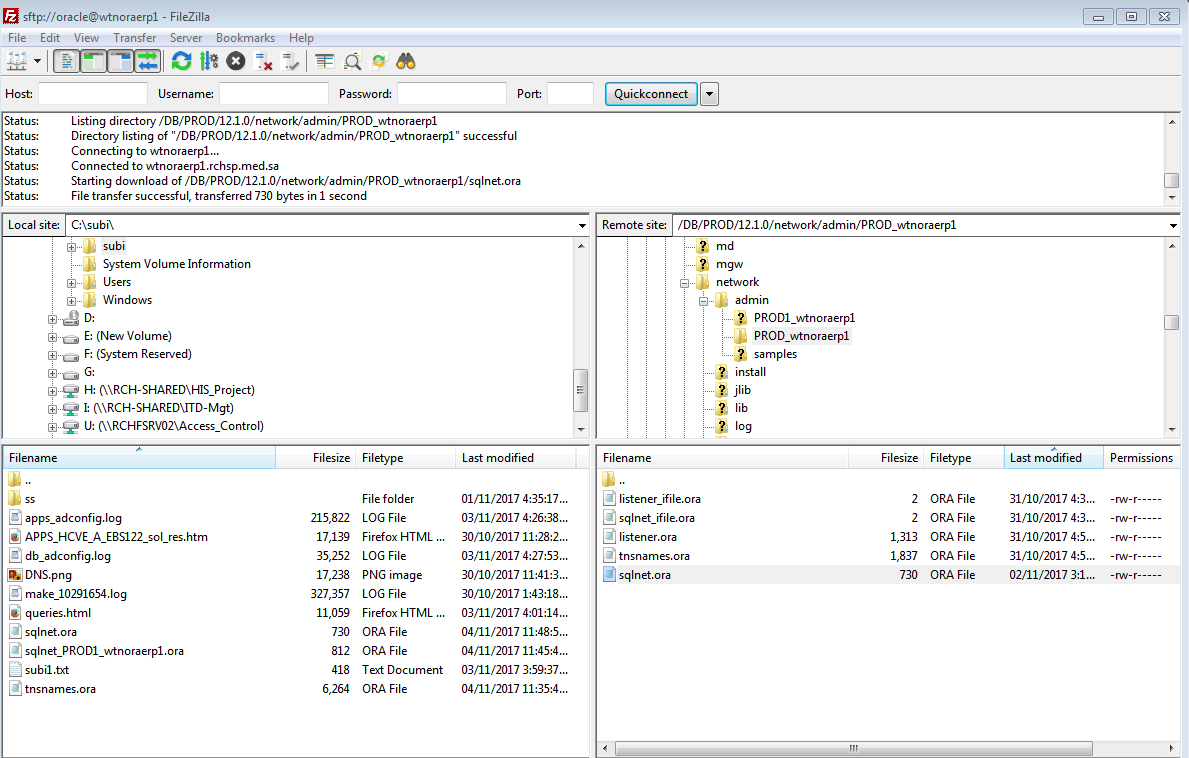Expand the Windows folder in local tree
The width and height of the screenshot is (1189, 758).
click(x=72, y=300)
